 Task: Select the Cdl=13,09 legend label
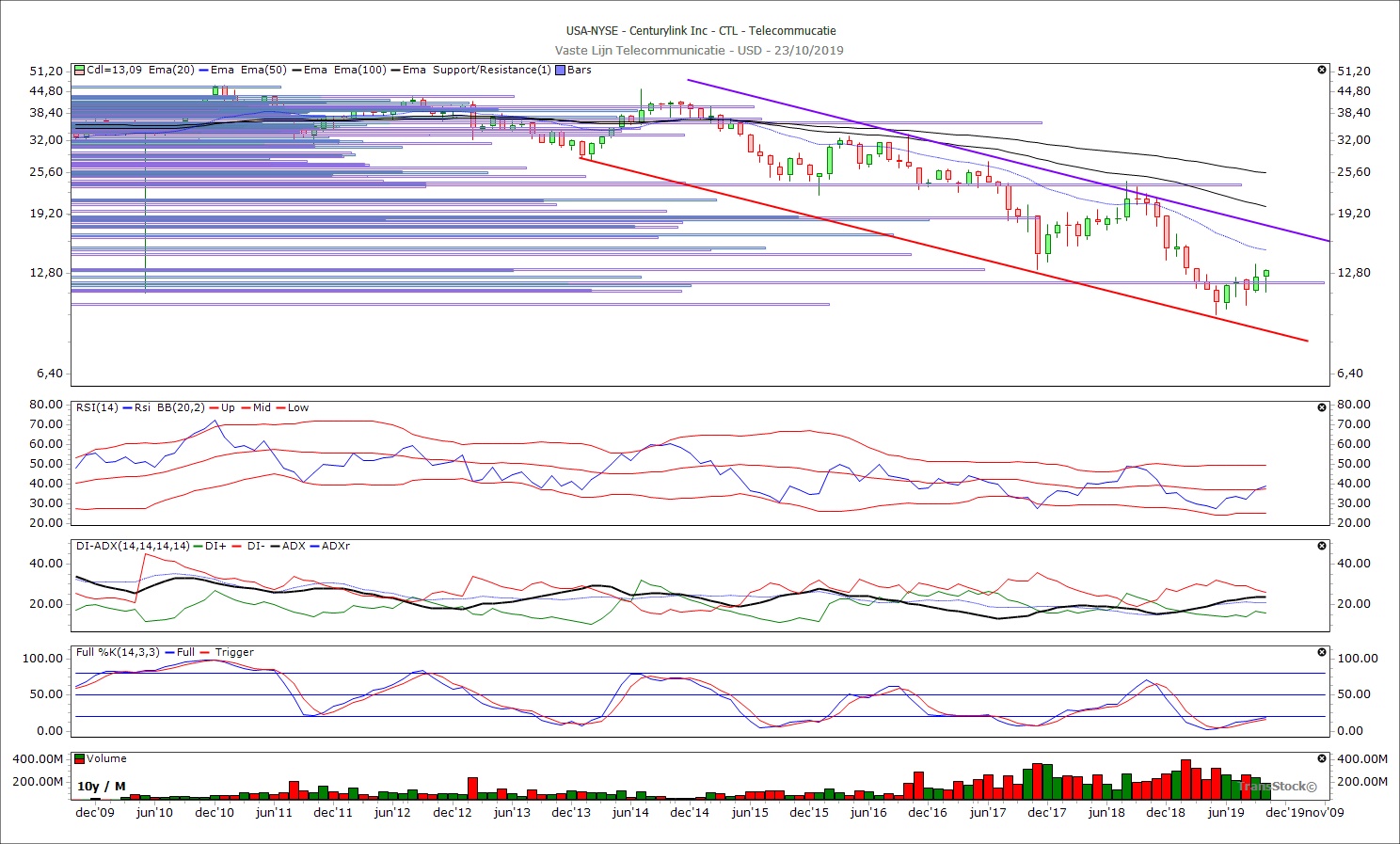115,71
